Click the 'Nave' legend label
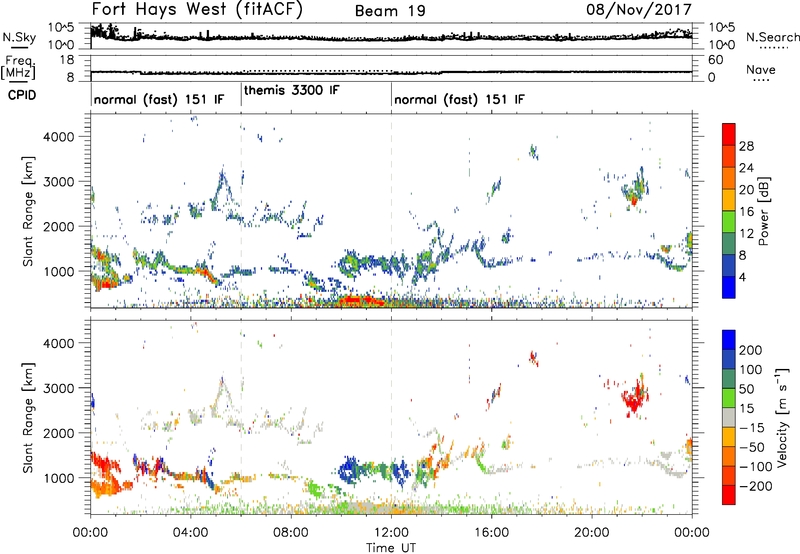This screenshot has width=800, height=554. click(760, 69)
